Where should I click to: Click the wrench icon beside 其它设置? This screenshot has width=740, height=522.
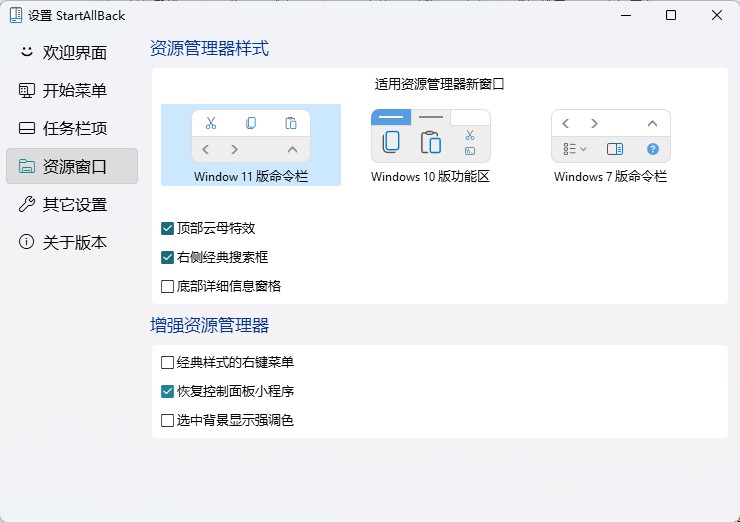[x=26, y=204]
